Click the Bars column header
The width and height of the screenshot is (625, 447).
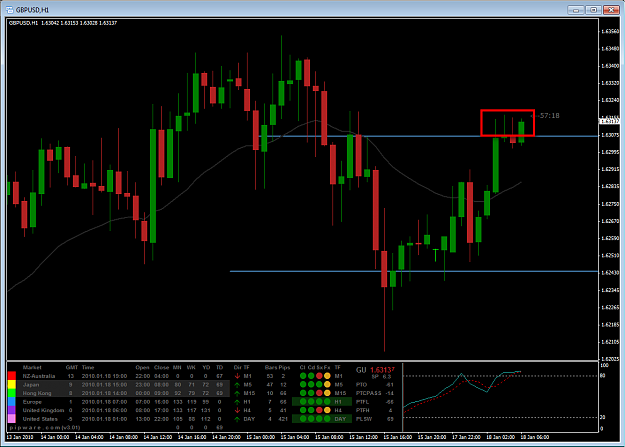click(271, 368)
